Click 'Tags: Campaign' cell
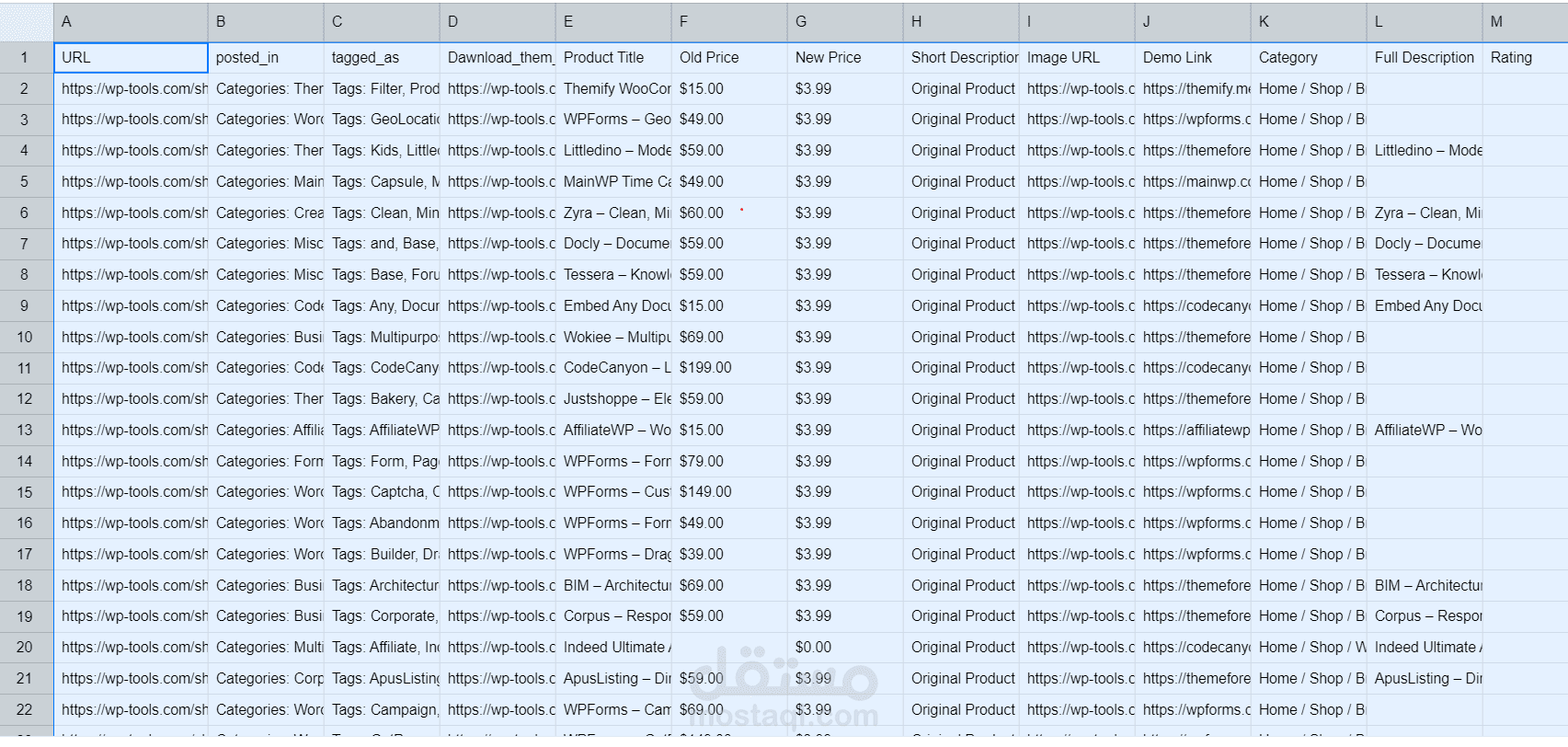This screenshot has width=1568, height=747. point(382,709)
